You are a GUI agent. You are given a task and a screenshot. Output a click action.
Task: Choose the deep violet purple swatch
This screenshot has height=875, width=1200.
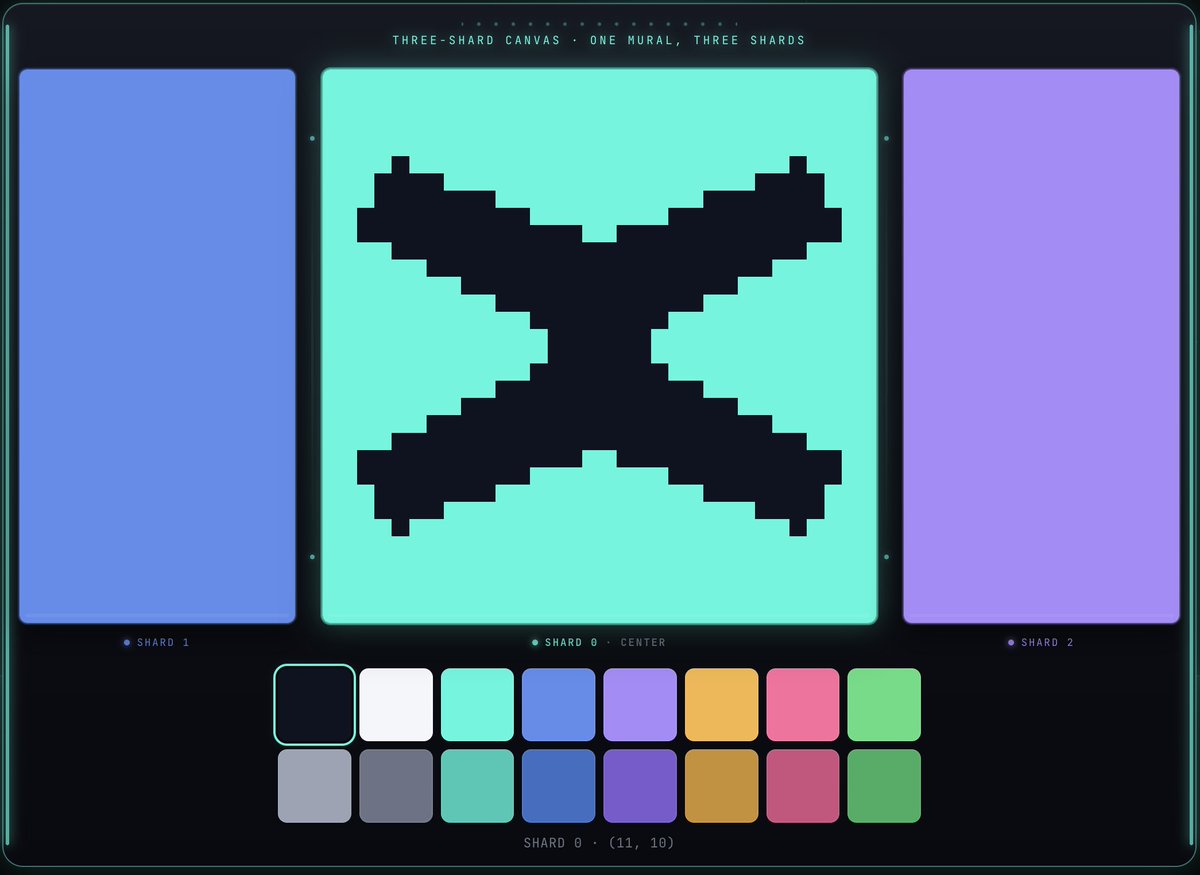[x=640, y=786]
